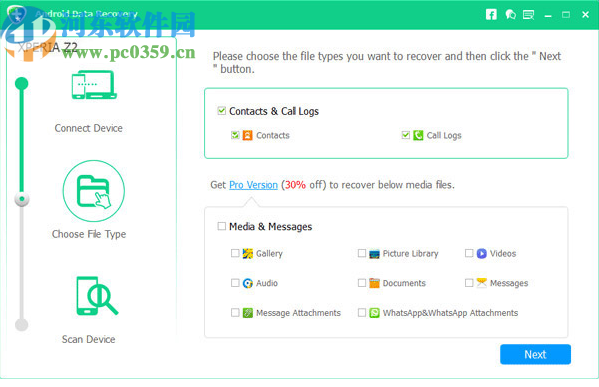The height and width of the screenshot is (387, 599).
Task: Click the app logo in title bar
Action: tap(16, 15)
